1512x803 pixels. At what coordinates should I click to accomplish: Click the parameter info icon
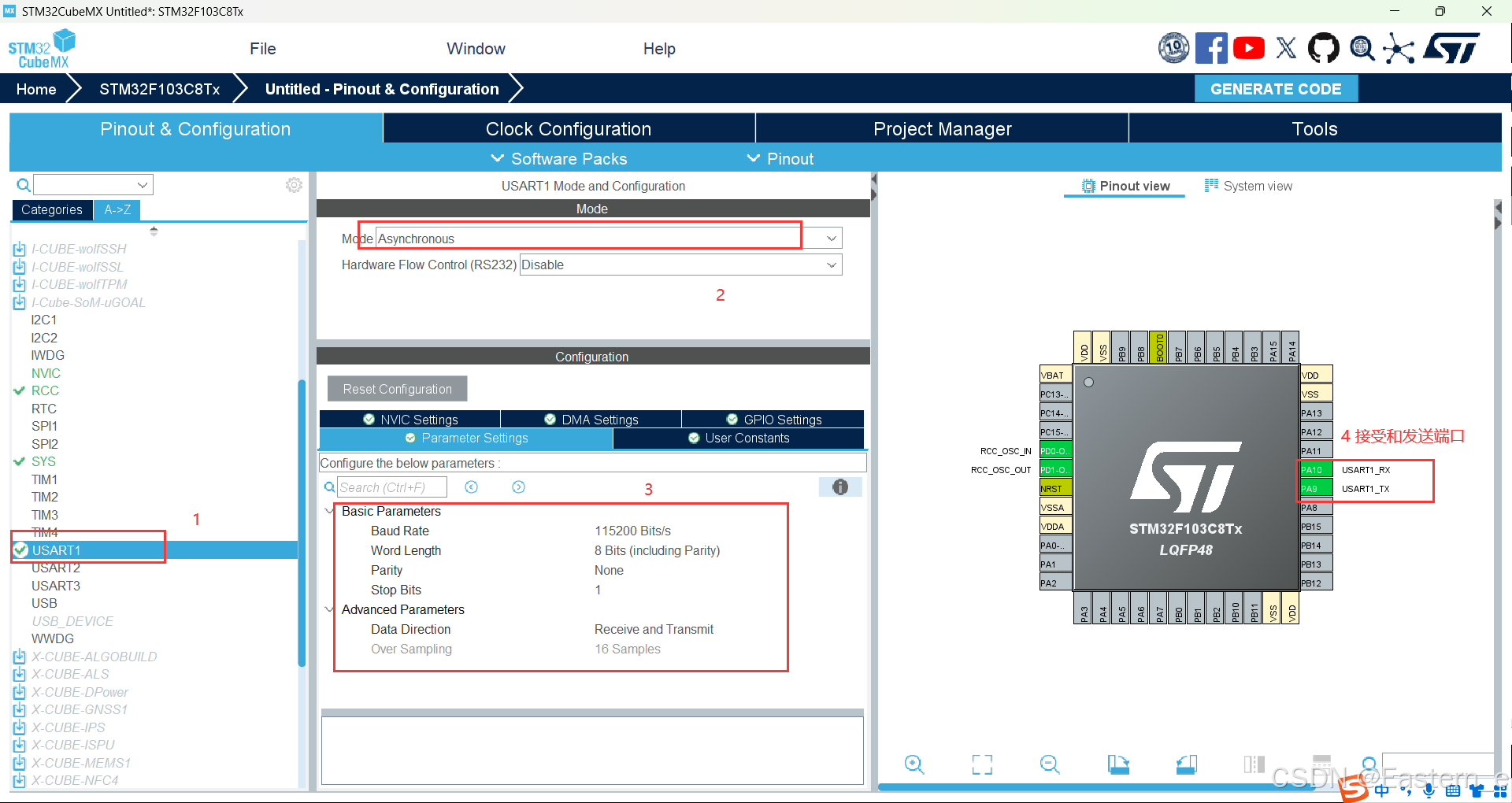pos(840,487)
